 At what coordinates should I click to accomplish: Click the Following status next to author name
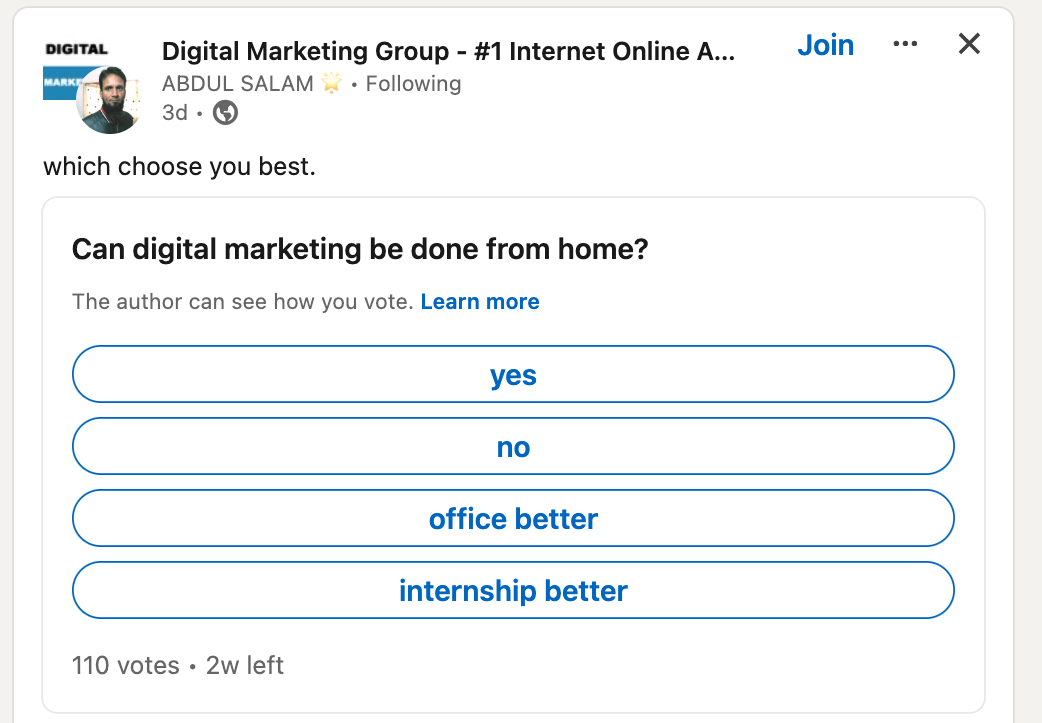(413, 84)
